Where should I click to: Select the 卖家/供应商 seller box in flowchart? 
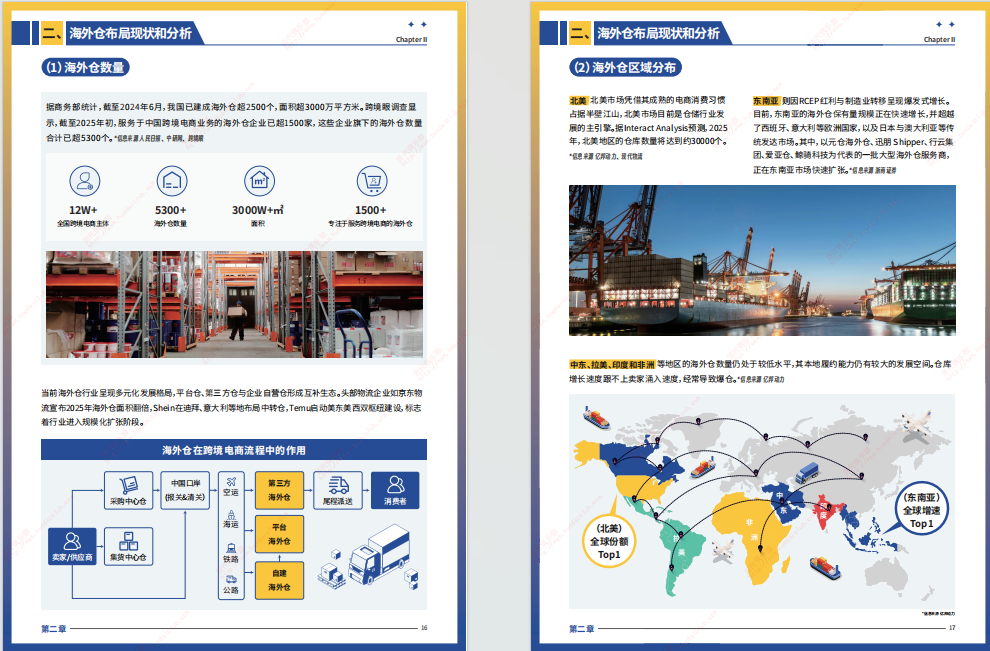(72, 547)
